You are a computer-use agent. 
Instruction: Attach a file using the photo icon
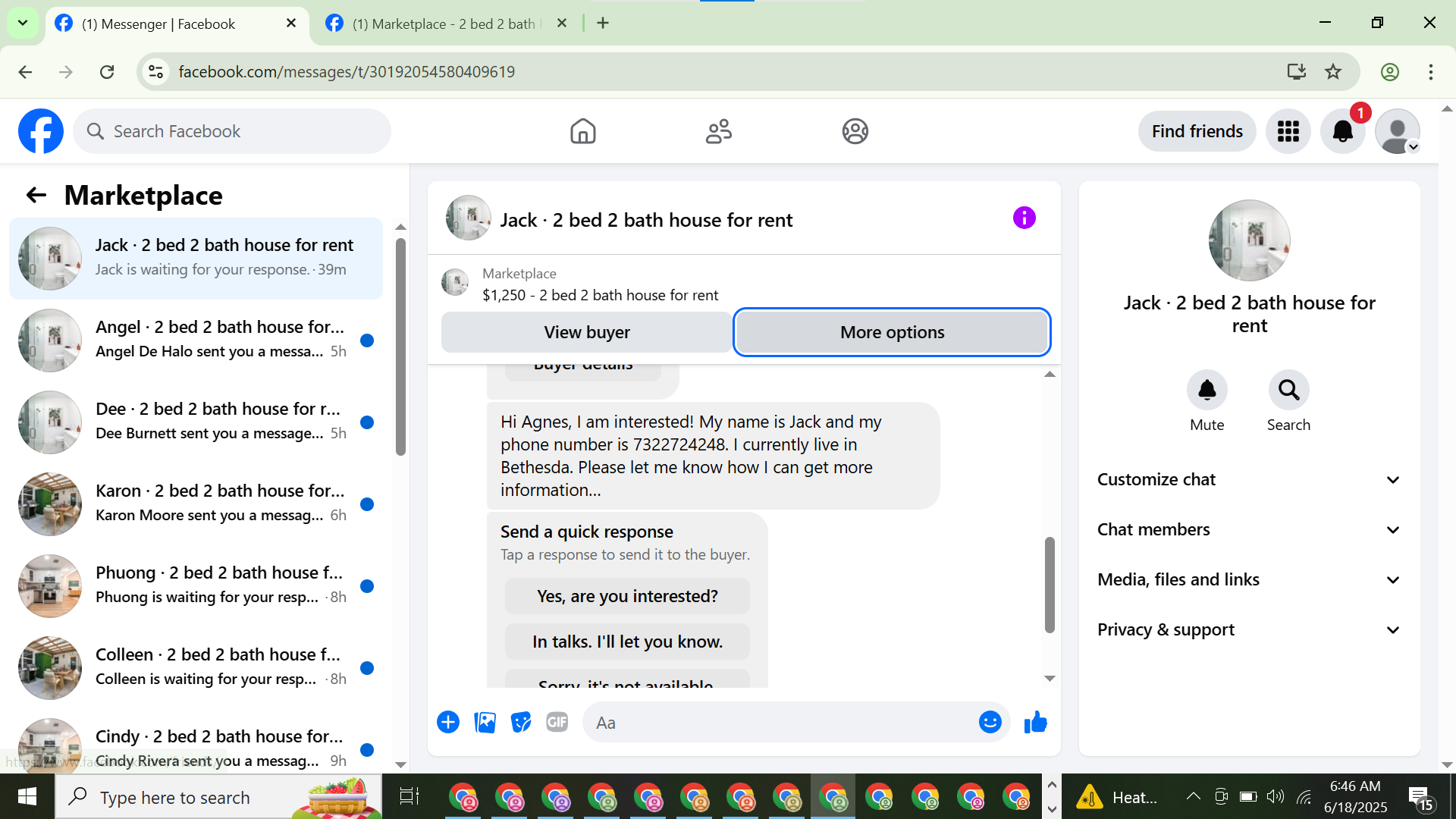click(485, 722)
